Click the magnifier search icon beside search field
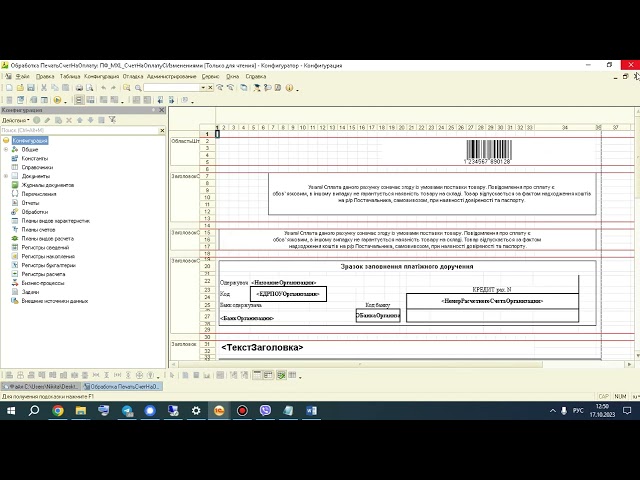 point(138,88)
